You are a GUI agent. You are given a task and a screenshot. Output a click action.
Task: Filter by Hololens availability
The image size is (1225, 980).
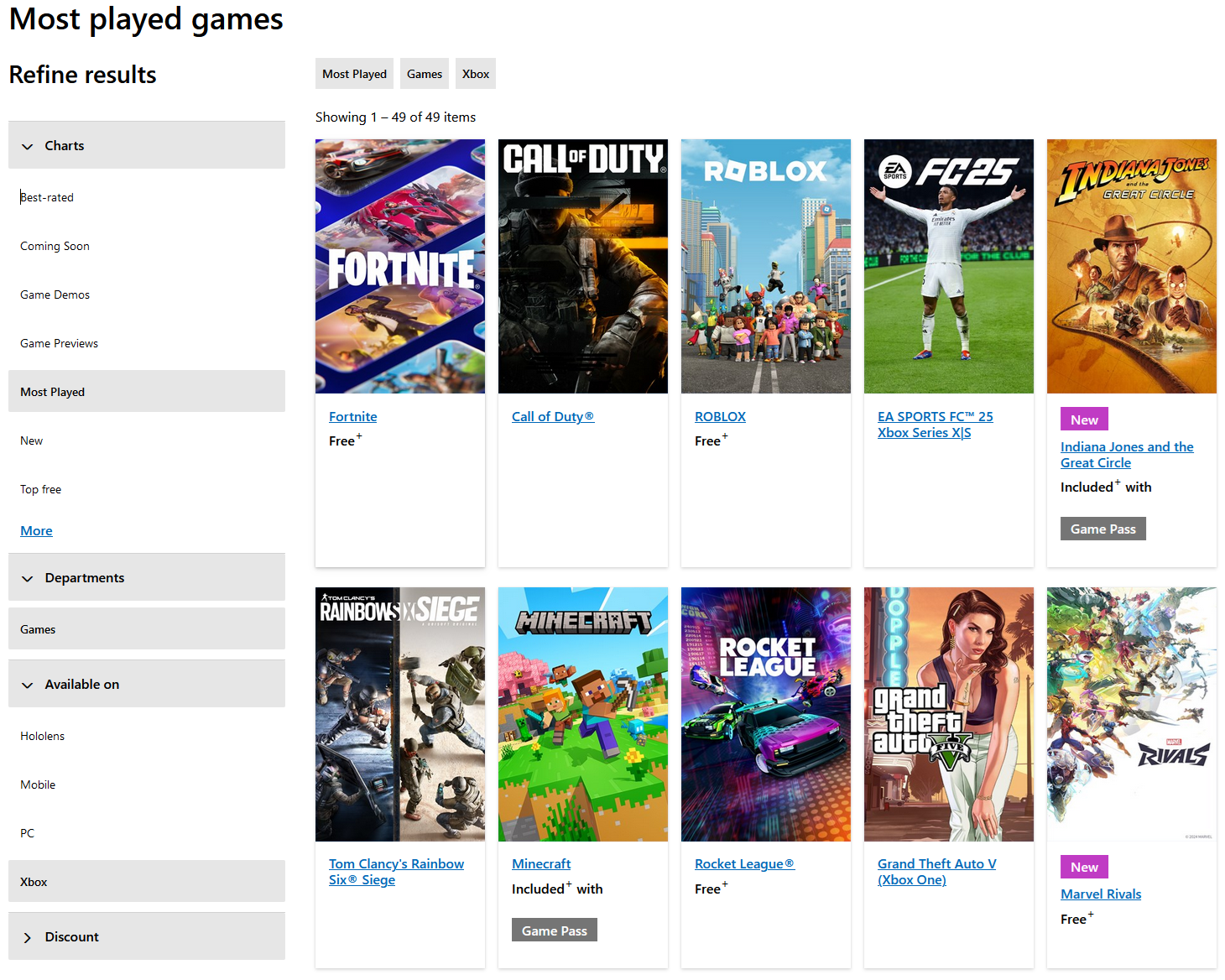click(x=42, y=736)
